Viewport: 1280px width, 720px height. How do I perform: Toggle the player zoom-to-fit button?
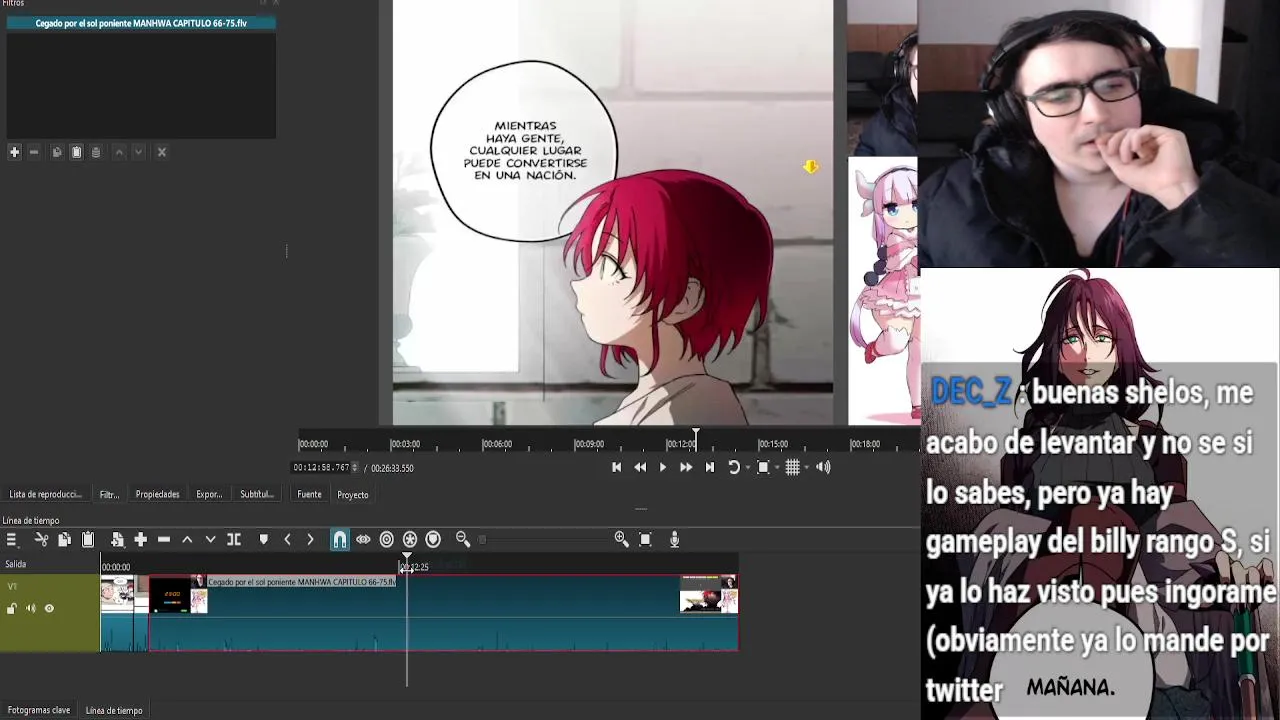[x=763, y=467]
